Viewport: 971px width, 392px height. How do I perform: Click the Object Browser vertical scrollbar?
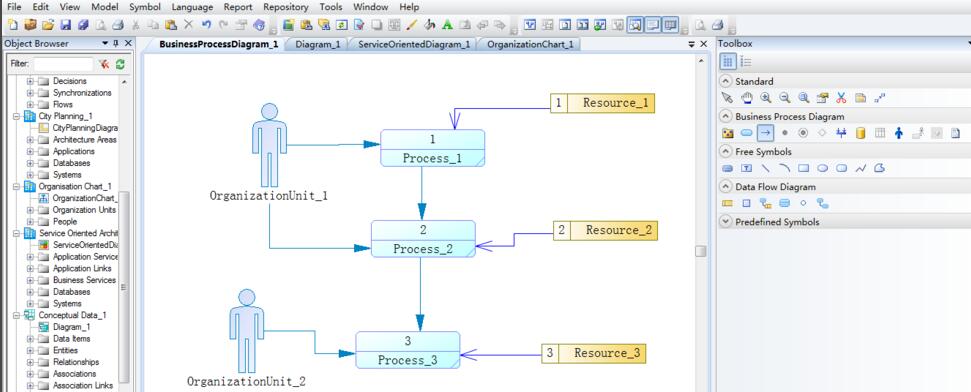[x=124, y=287]
